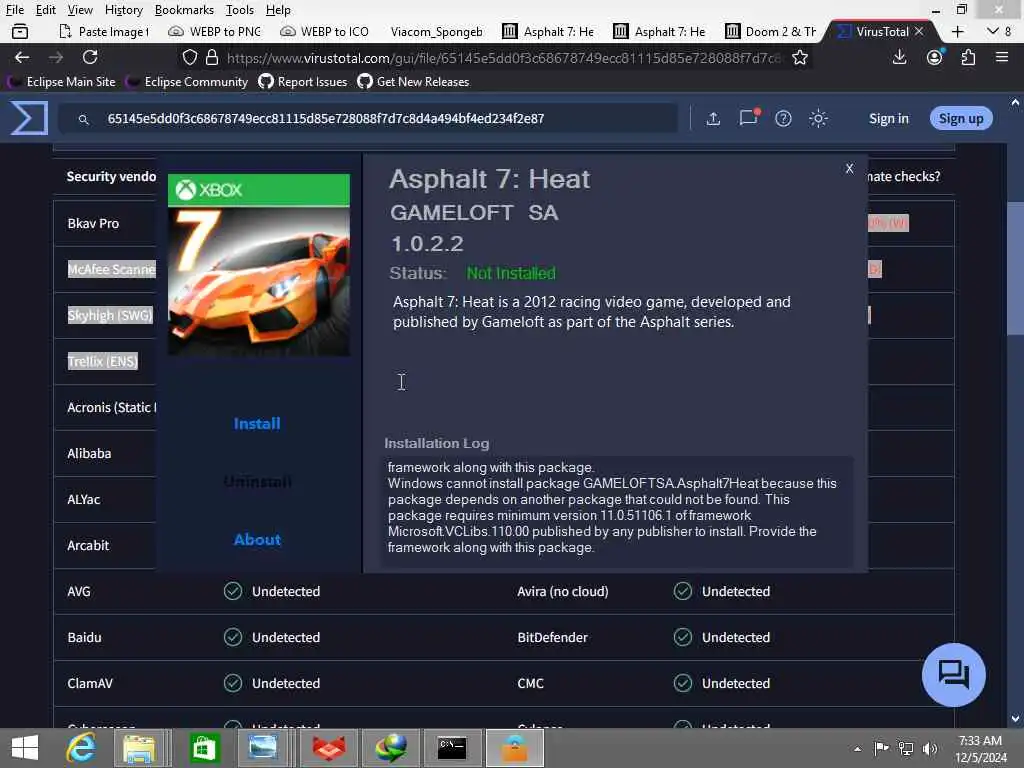Viewport: 1024px width, 768px height.
Task: Launch Internet Explorer from the taskbar
Action: pos(82,748)
